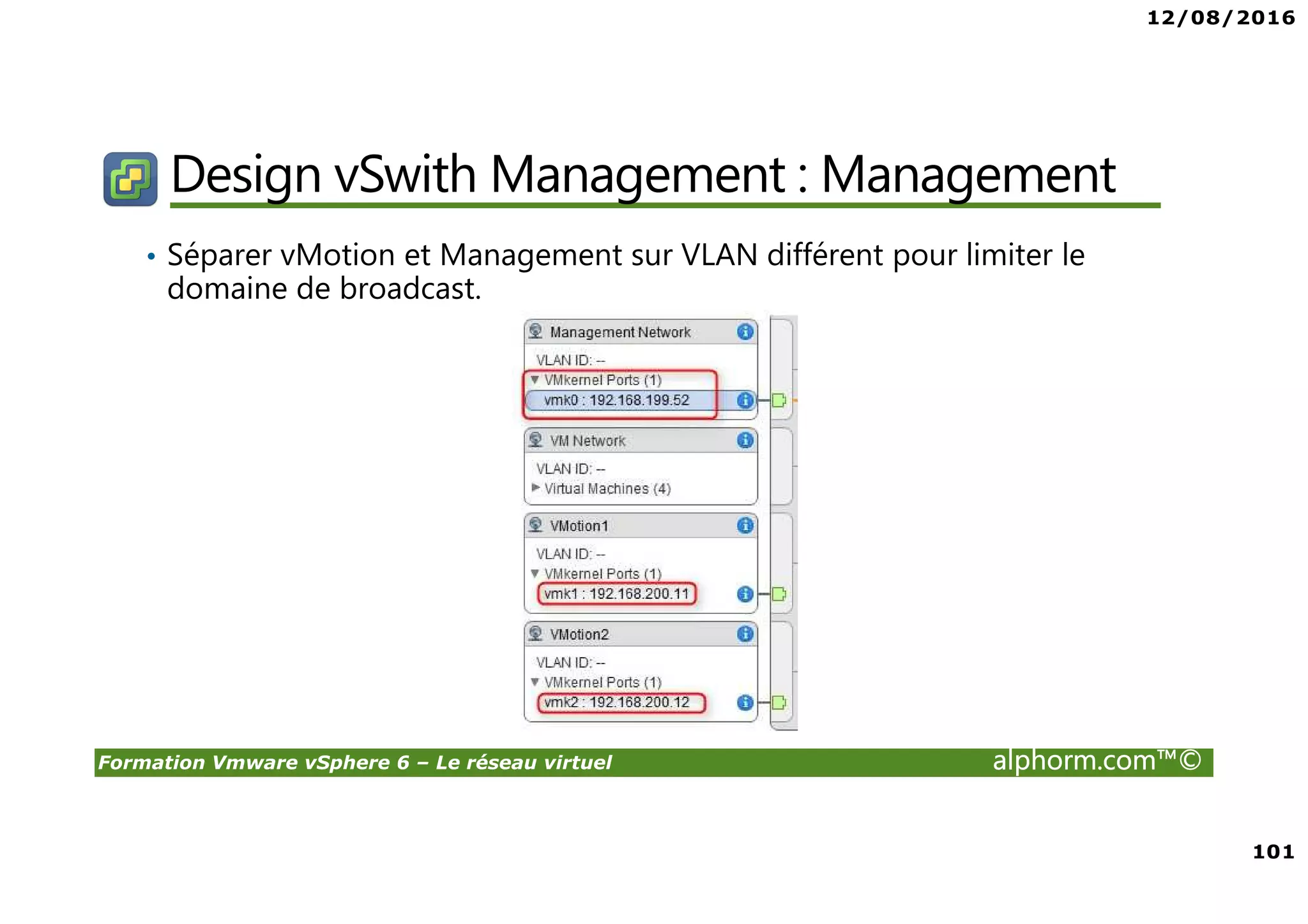Image resolution: width=1308 pixels, height=924 pixels.
Task: Select the vmk0 : 192.168.199.52 row
Action: [x=641, y=400]
